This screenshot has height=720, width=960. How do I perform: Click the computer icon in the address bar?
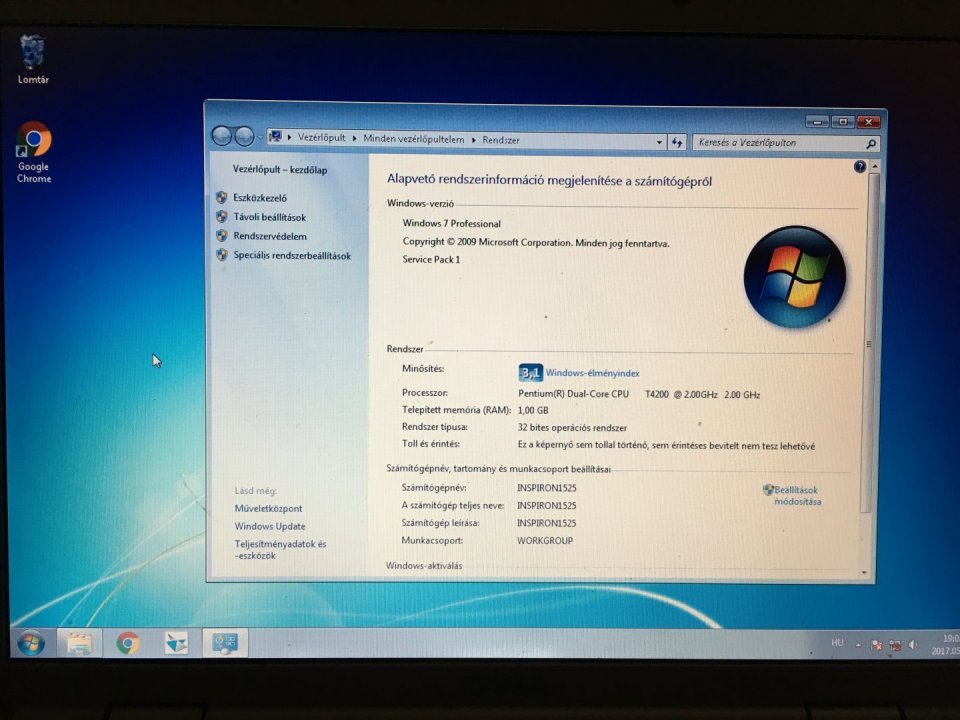coord(276,137)
